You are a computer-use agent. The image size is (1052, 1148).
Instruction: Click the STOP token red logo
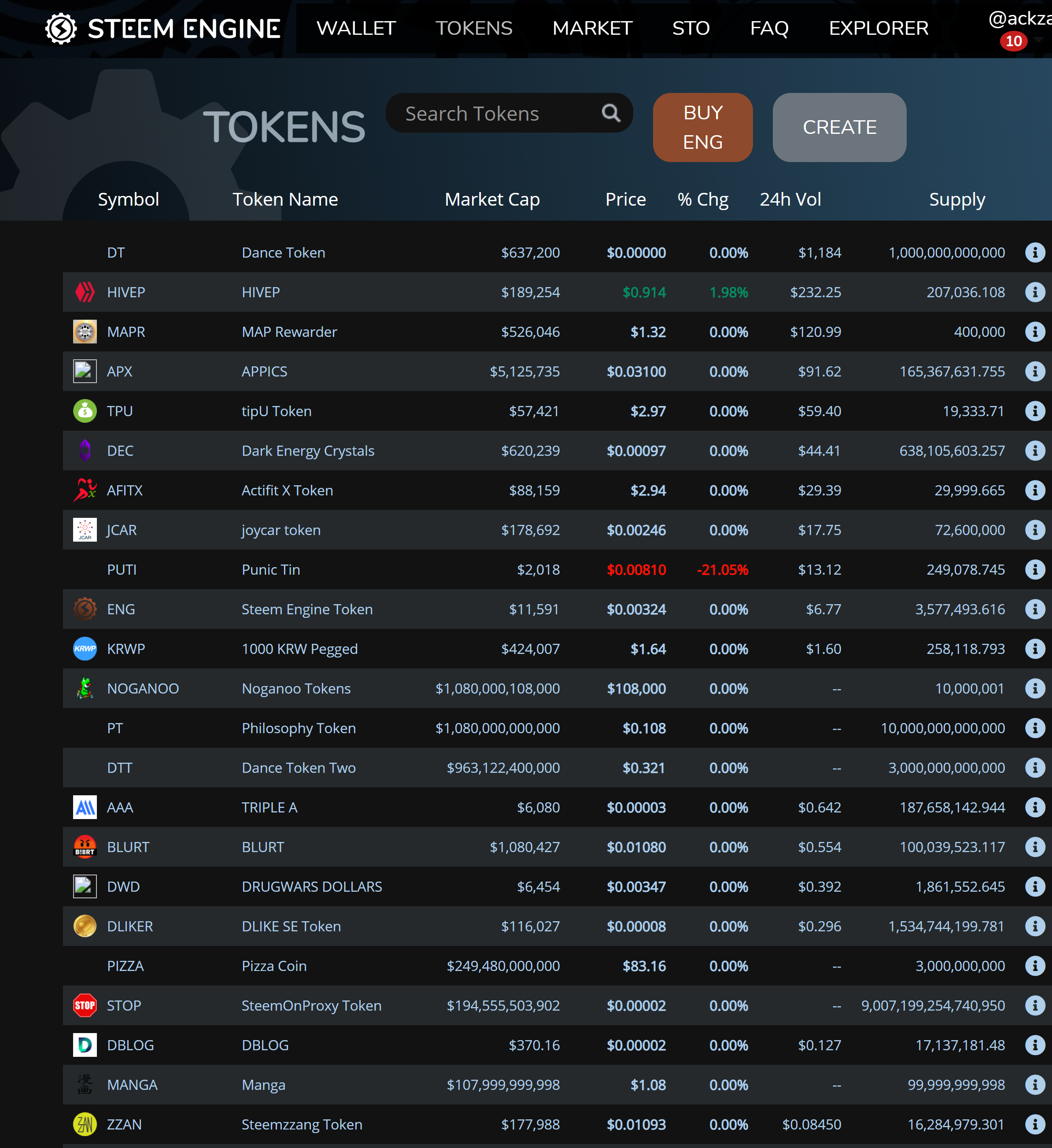(85, 1005)
